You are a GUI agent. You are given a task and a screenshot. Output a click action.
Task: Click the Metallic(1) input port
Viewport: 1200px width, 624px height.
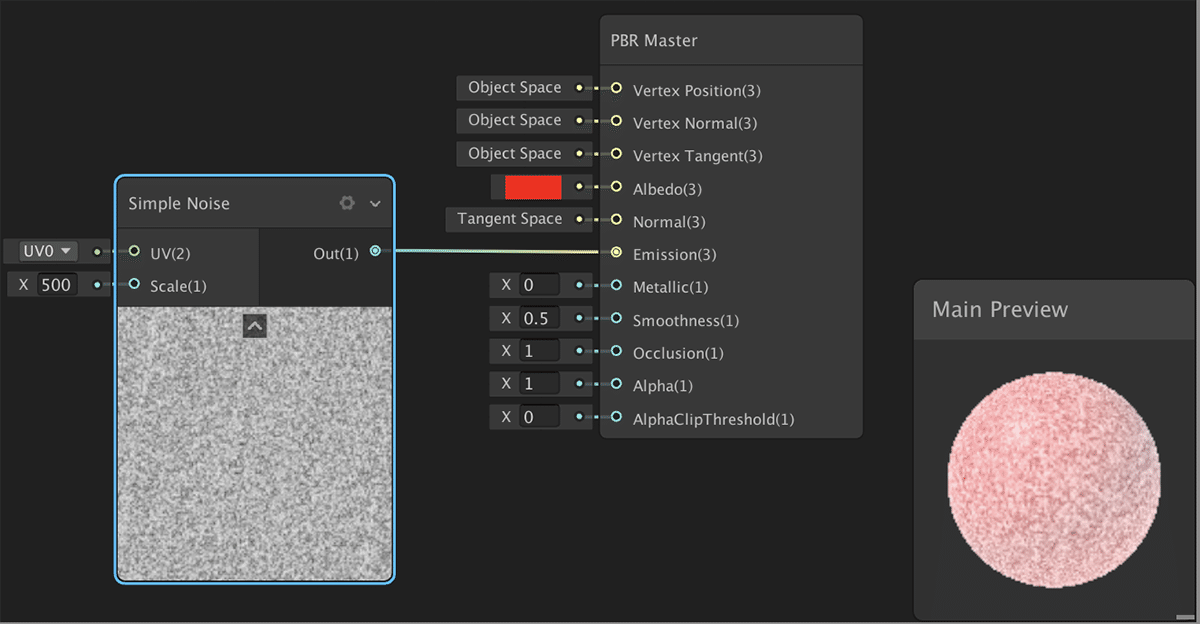[x=616, y=286]
